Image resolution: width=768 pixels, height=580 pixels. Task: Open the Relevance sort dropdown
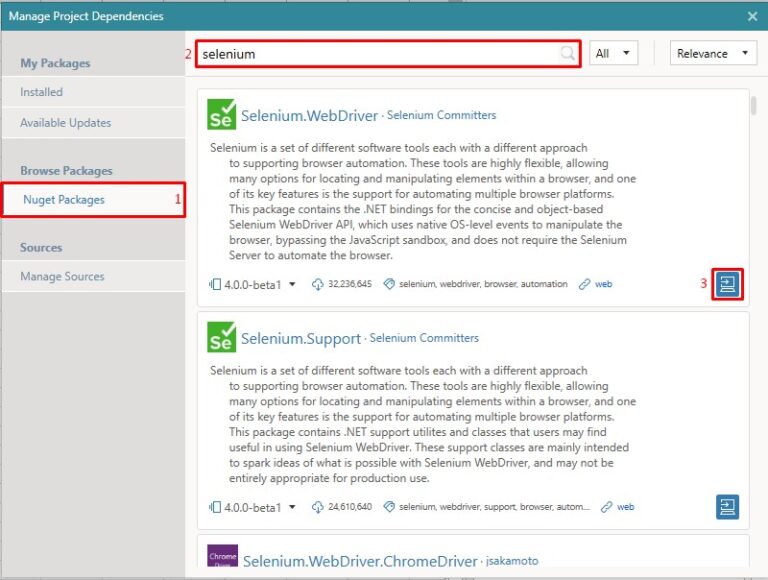tap(713, 53)
